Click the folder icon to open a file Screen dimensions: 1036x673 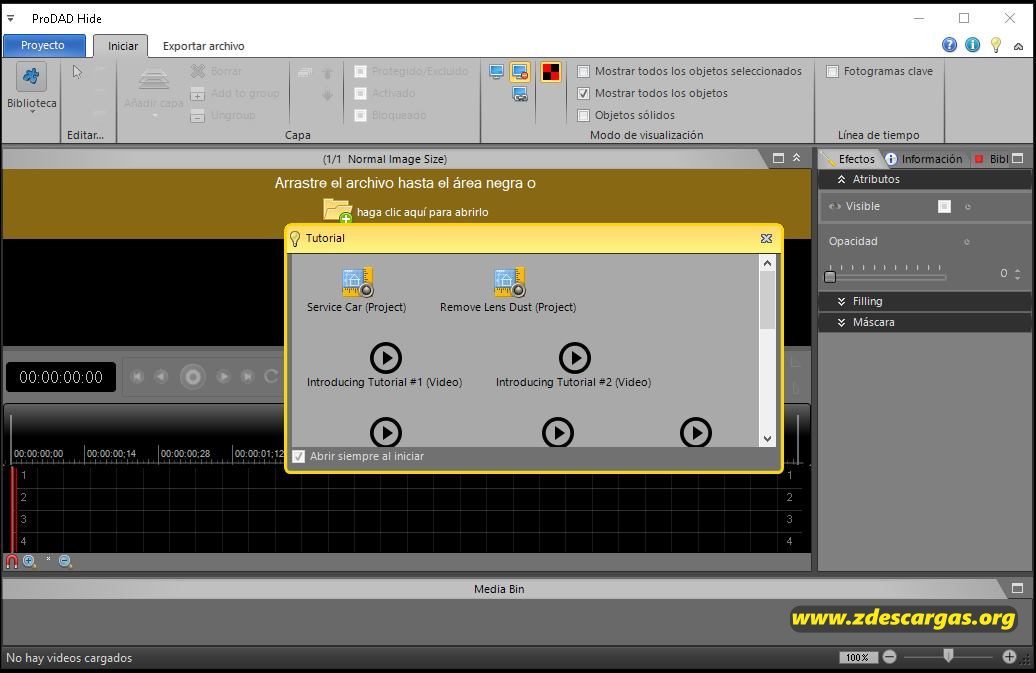tap(337, 210)
